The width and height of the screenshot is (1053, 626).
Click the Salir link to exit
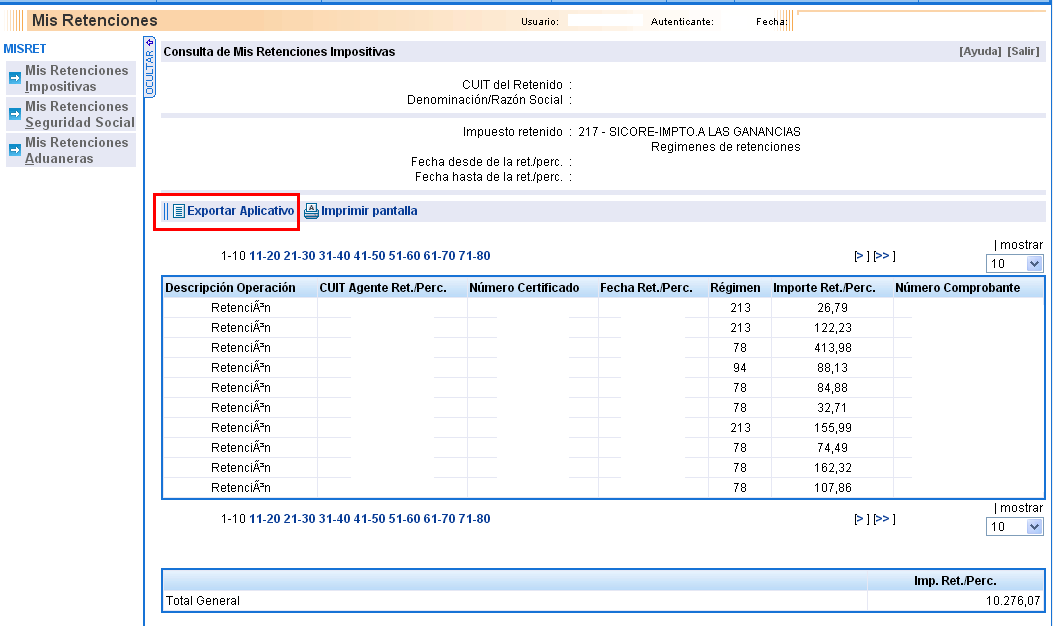tap(1023, 51)
